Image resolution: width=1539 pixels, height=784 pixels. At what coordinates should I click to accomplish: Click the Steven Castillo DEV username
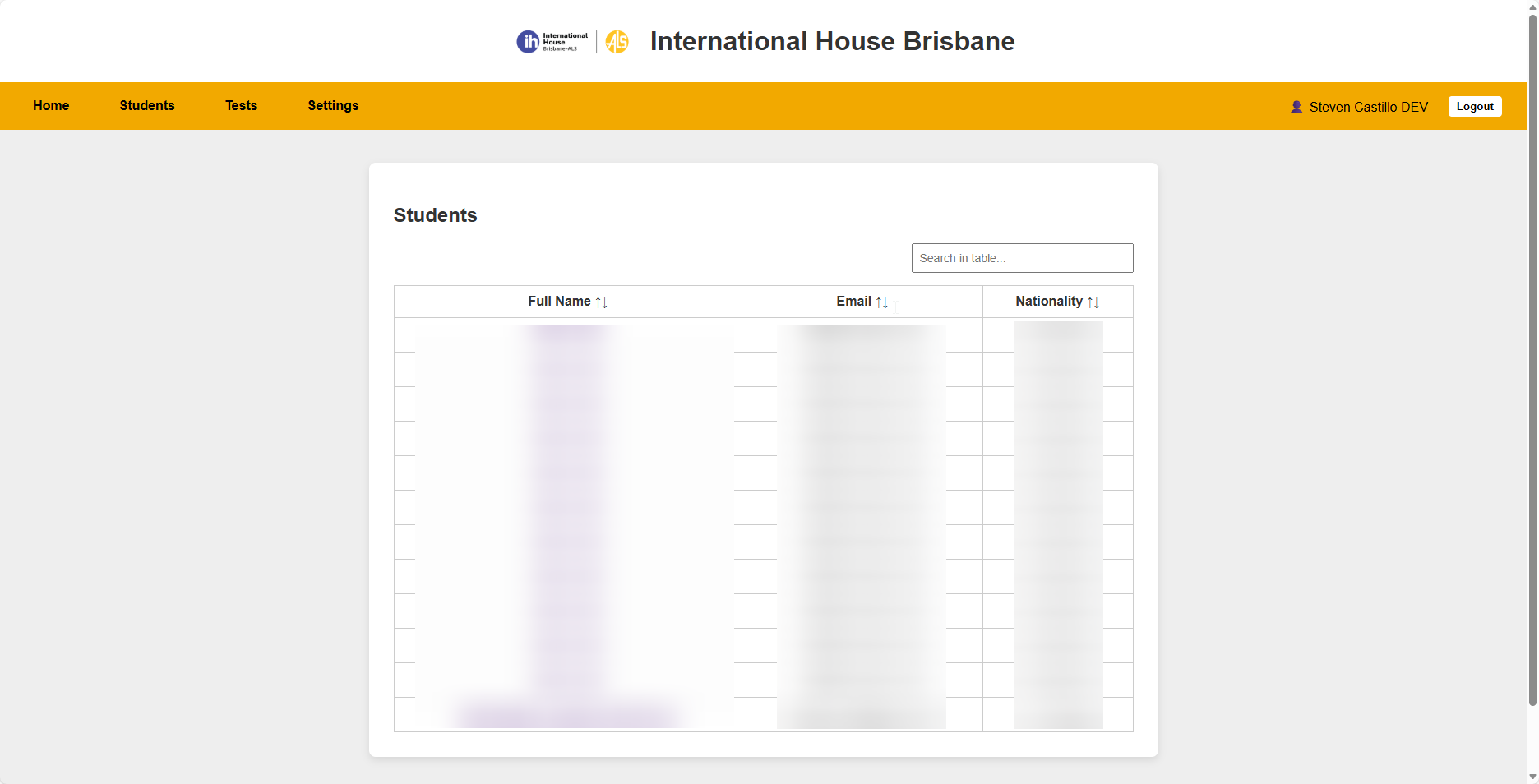click(x=1368, y=107)
